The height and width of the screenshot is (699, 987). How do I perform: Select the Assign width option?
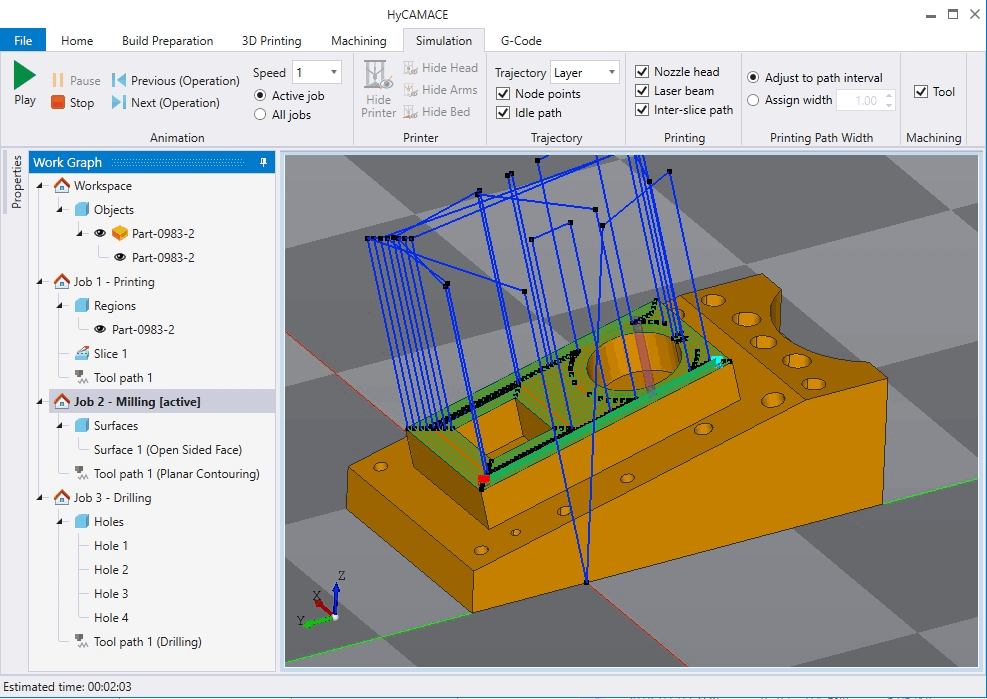tap(753, 99)
